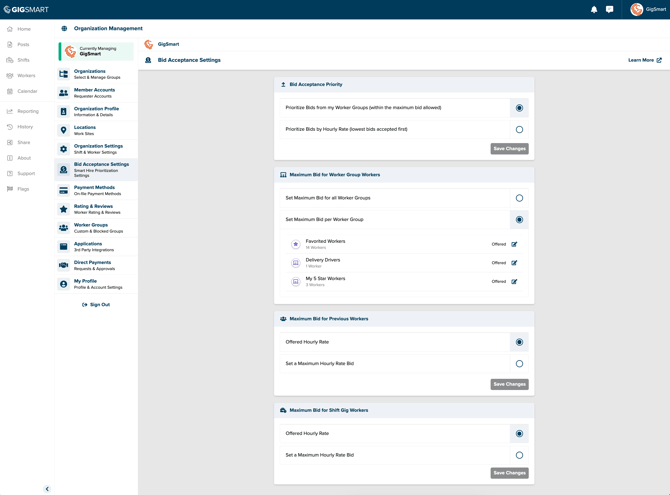Open the Currently Managing GigSmart organization selector

pyautogui.click(x=96, y=51)
